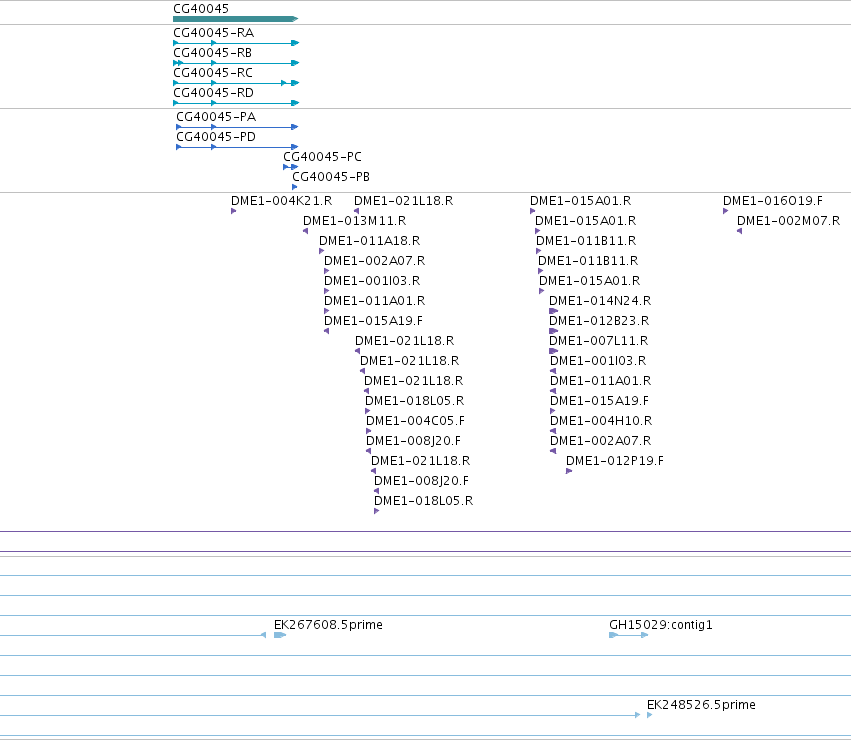The width and height of the screenshot is (851, 740).
Task: Pick the CG40045-RC transcript label
Action: pyautogui.click(x=213, y=73)
